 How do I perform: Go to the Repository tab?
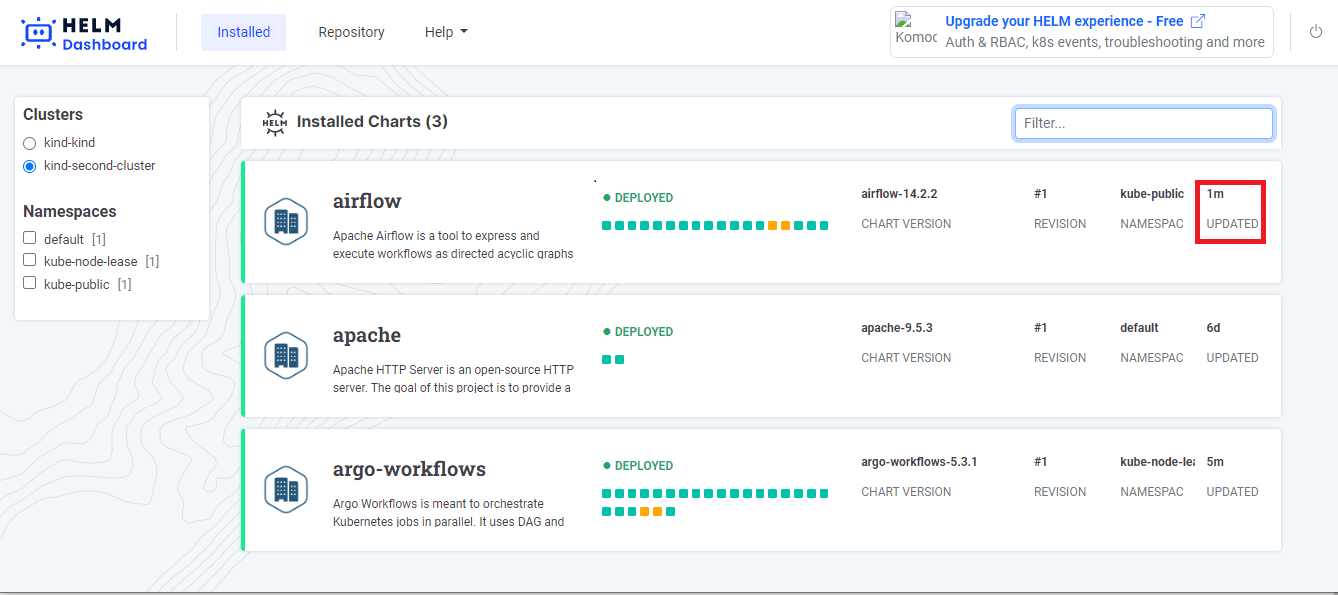tap(351, 32)
